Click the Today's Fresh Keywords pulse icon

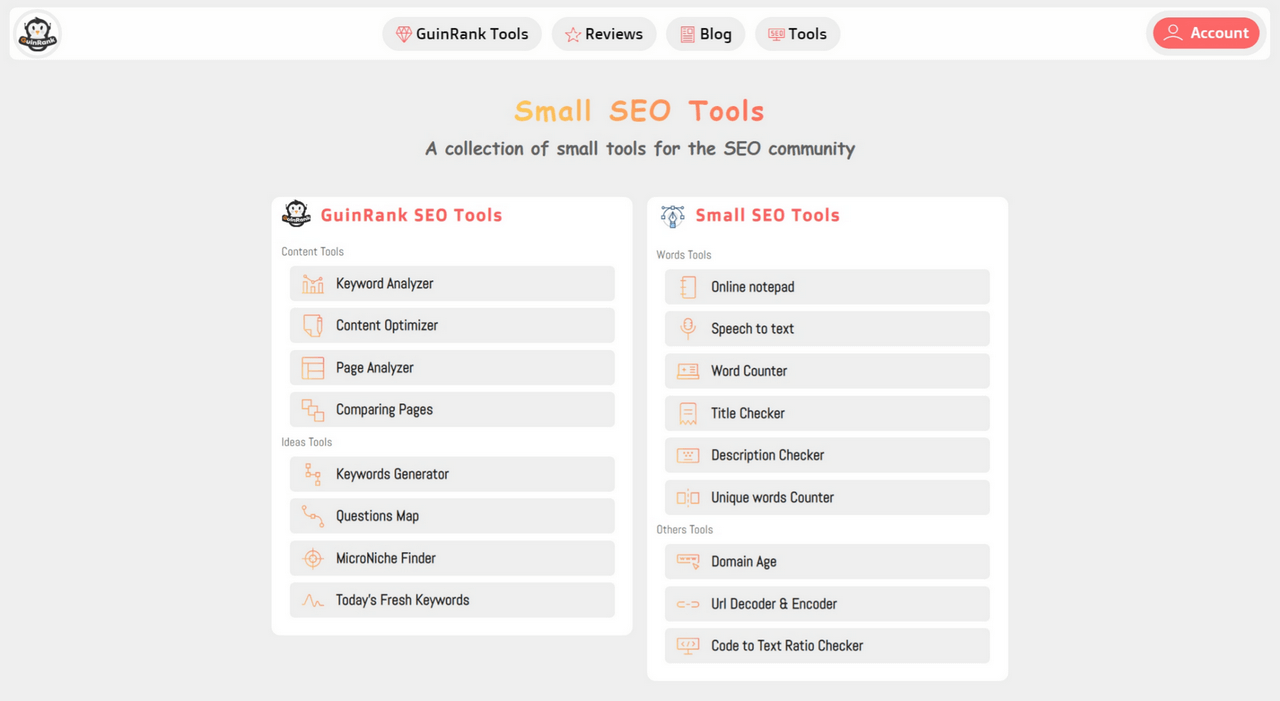point(313,601)
